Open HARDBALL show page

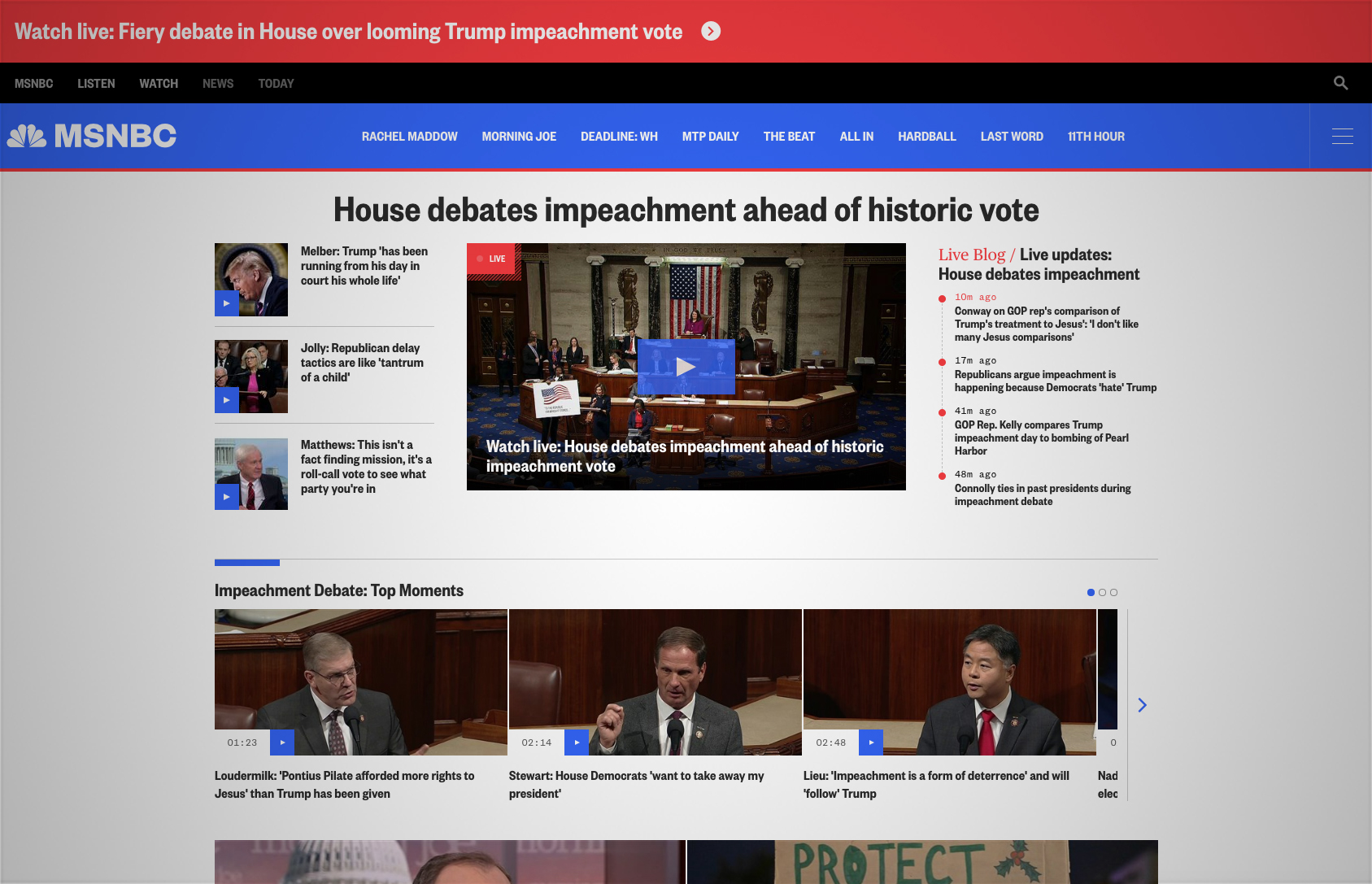(927, 137)
